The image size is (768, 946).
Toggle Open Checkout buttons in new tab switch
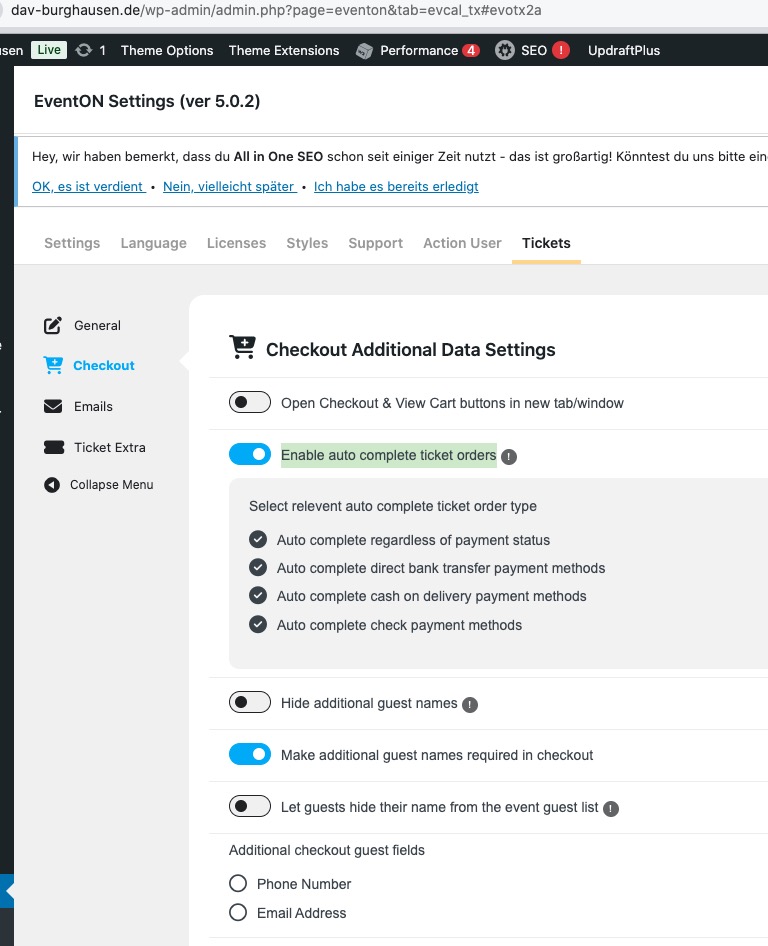click(250, 402)
